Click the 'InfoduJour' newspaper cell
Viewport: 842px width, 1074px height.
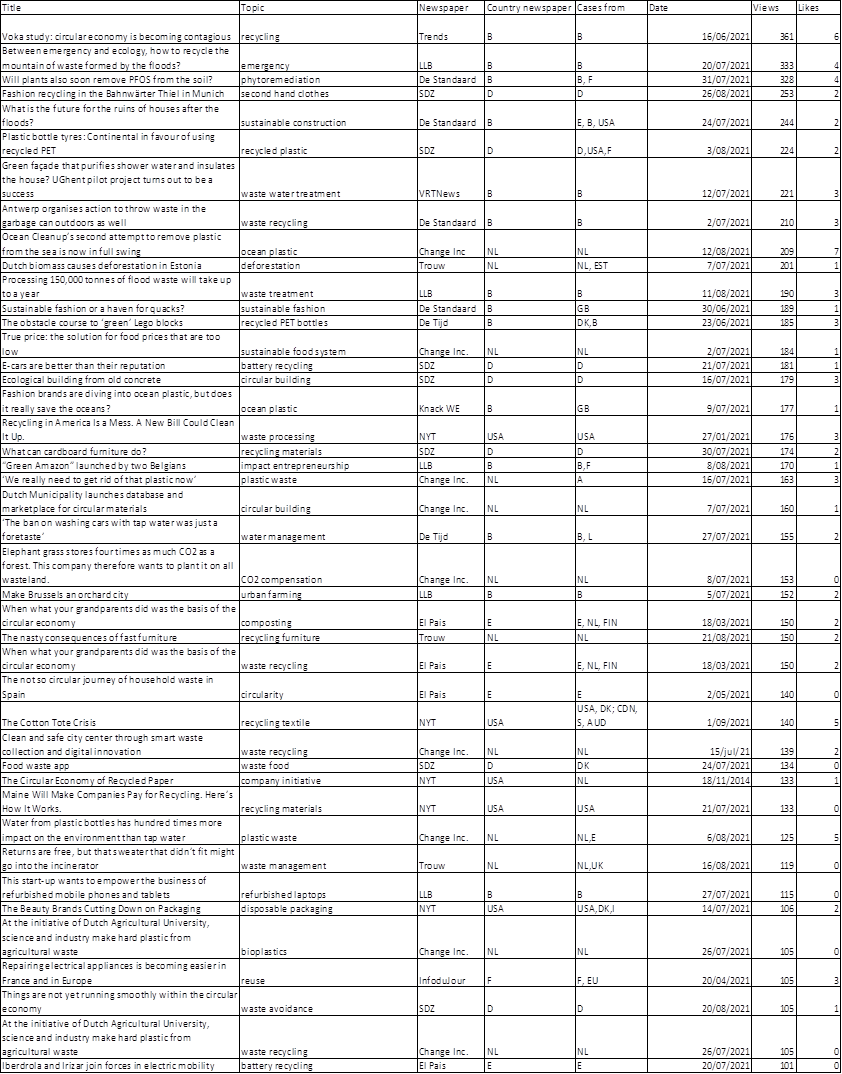click(x=451, y=973)
